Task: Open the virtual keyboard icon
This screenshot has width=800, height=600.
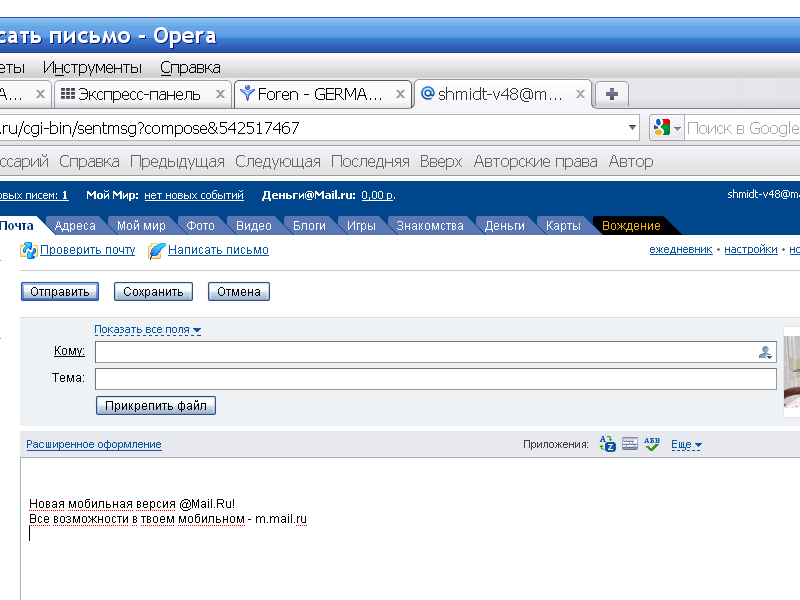Action: coord(630,444)
